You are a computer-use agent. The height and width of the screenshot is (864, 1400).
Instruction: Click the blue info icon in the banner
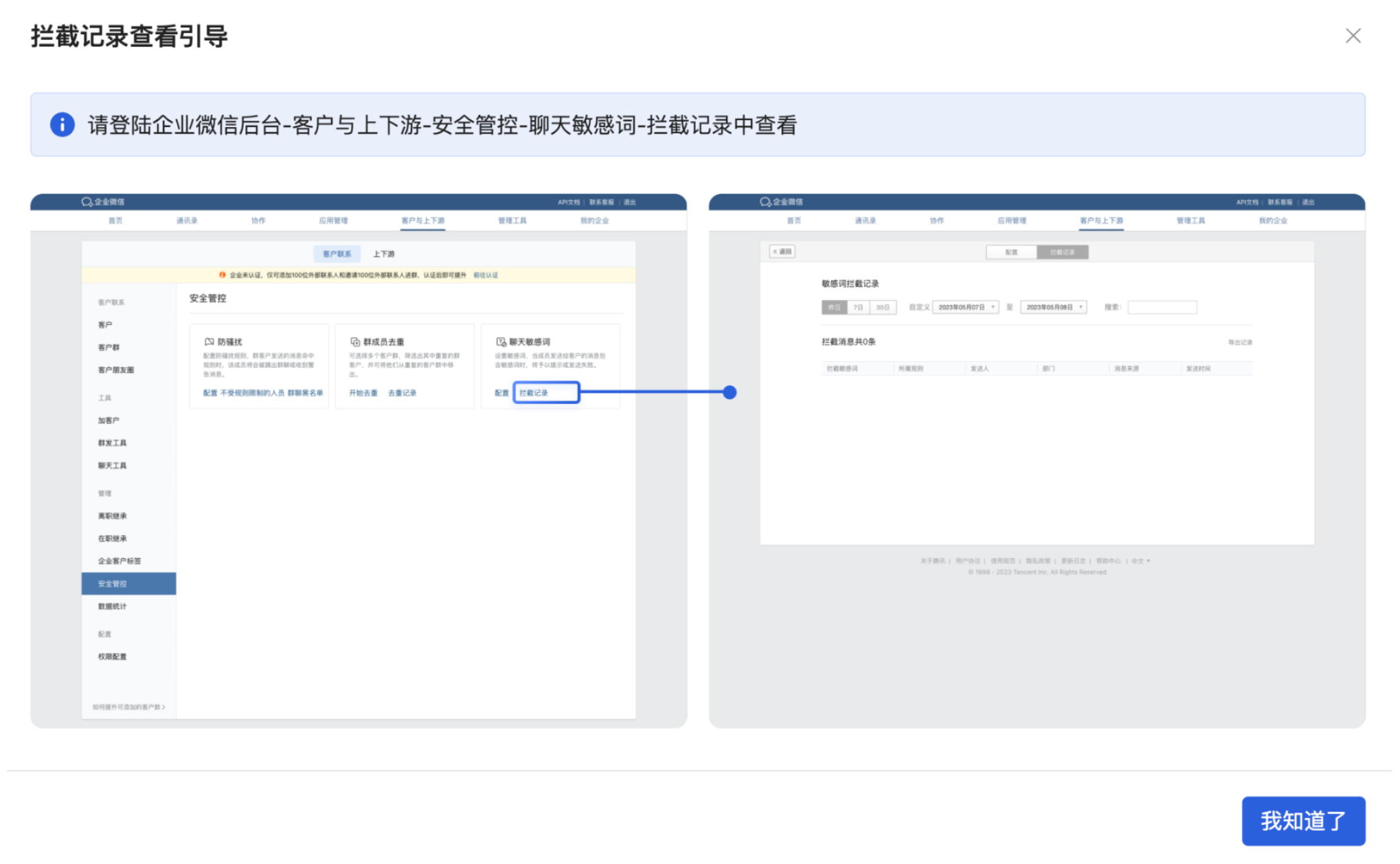point(63,124)
